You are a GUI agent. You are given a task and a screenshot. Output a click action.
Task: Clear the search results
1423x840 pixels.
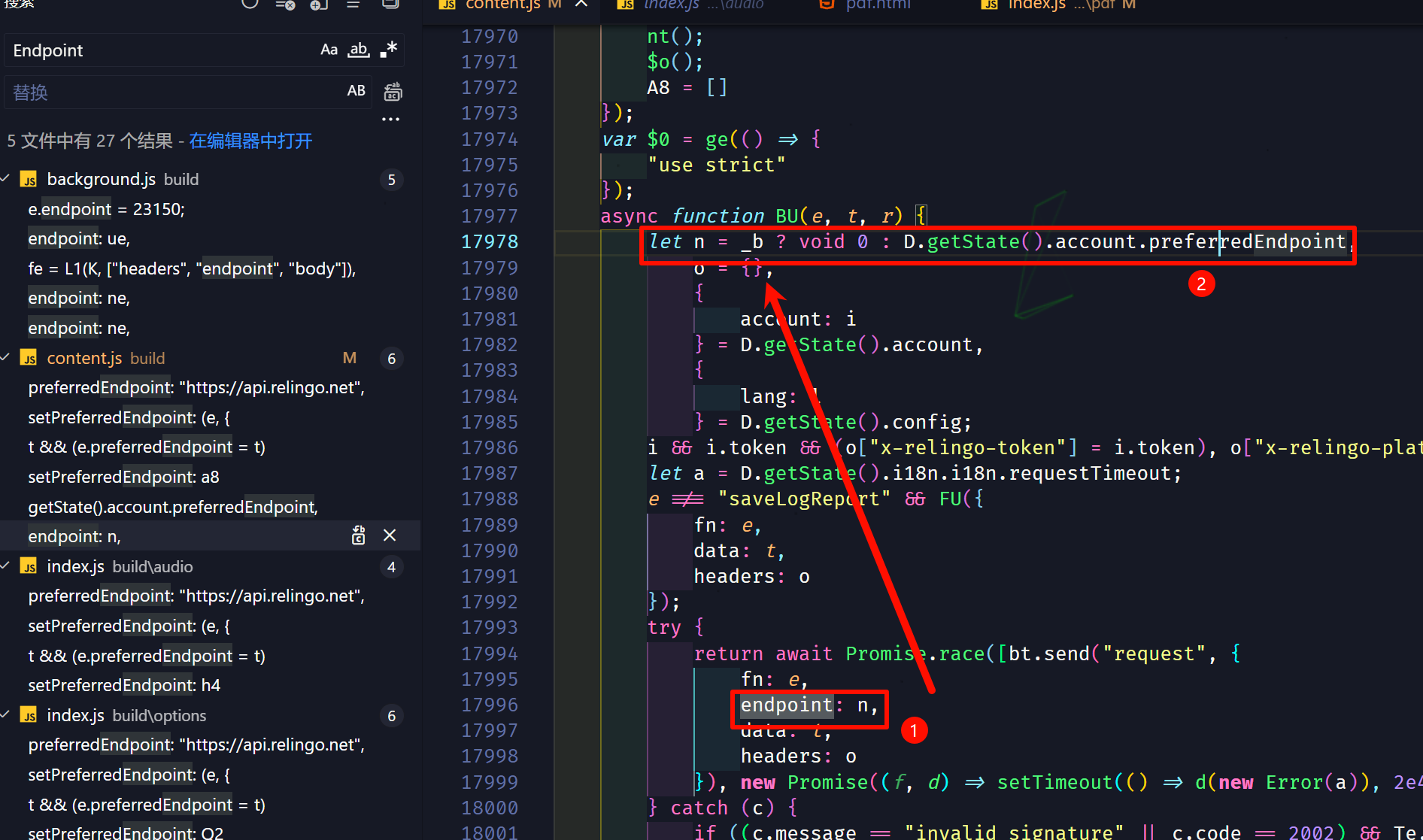[285, 4]
